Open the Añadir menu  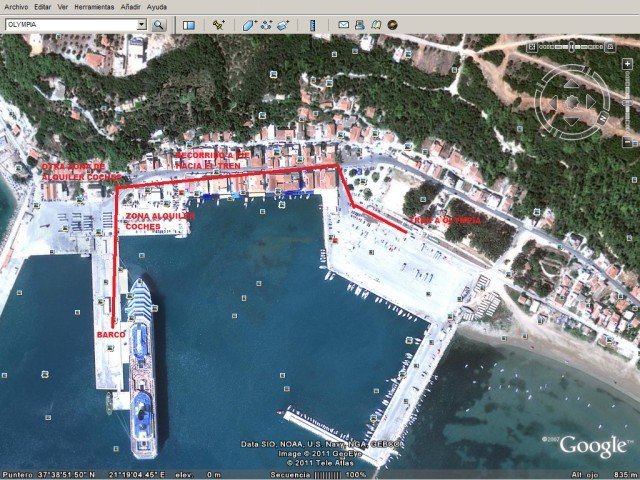[x=130, y=7]
